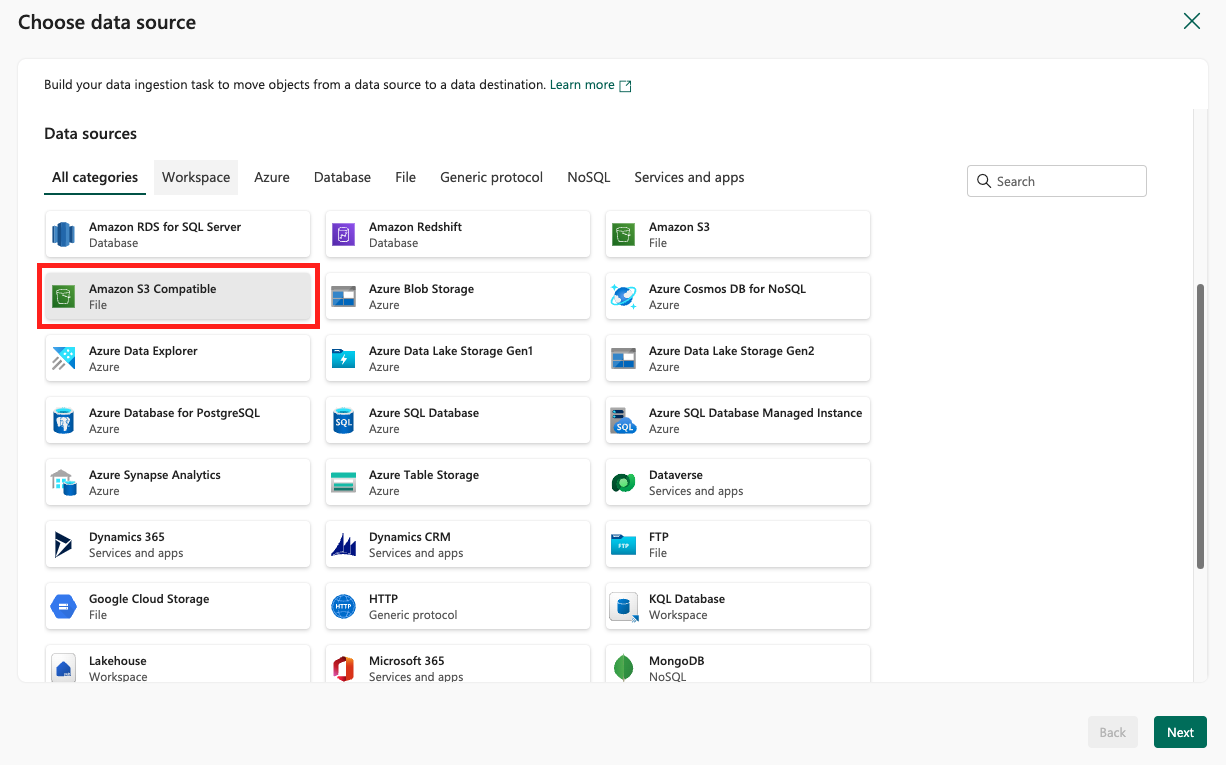Click the Back button
Image resolution: width=1226 pixels, height=765 pixels.
click(1113, 732)
